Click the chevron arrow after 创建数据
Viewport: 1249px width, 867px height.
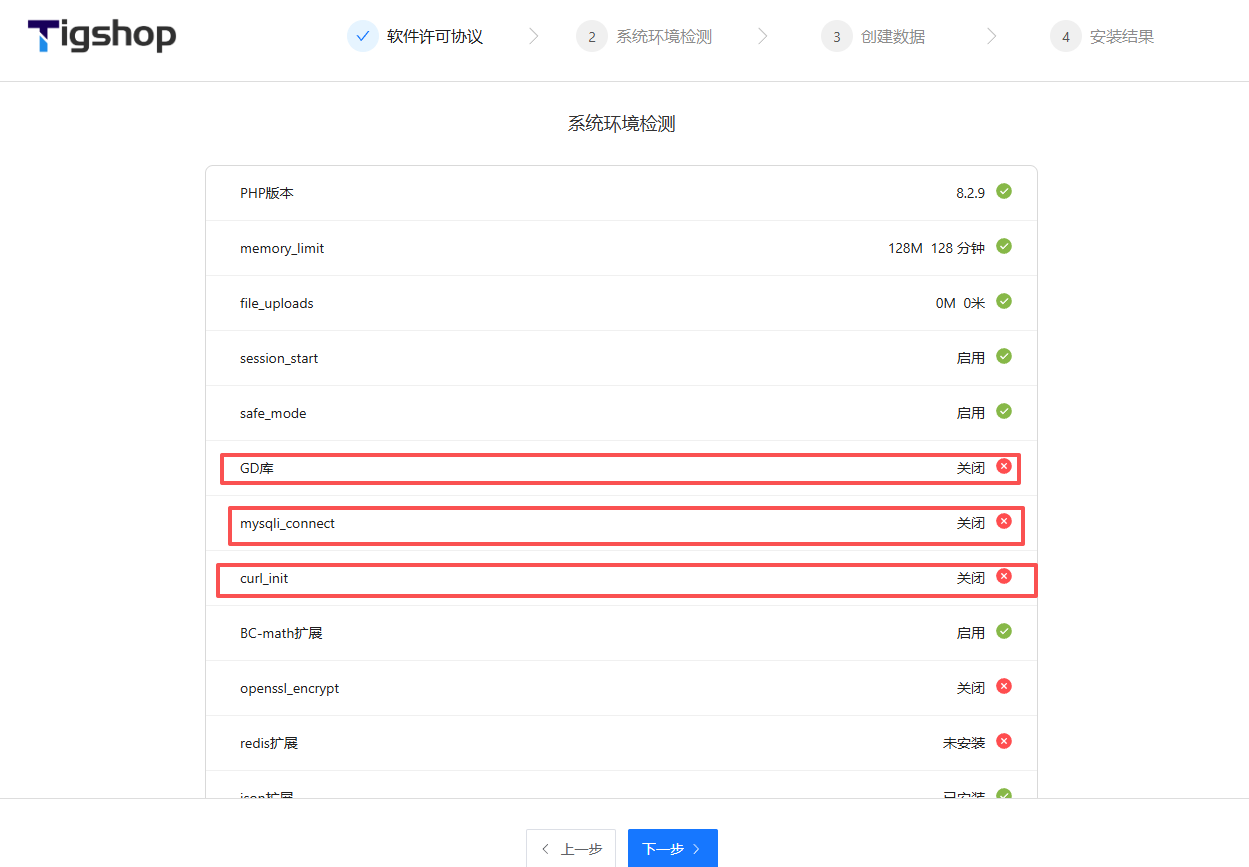(x=991, y=37)
